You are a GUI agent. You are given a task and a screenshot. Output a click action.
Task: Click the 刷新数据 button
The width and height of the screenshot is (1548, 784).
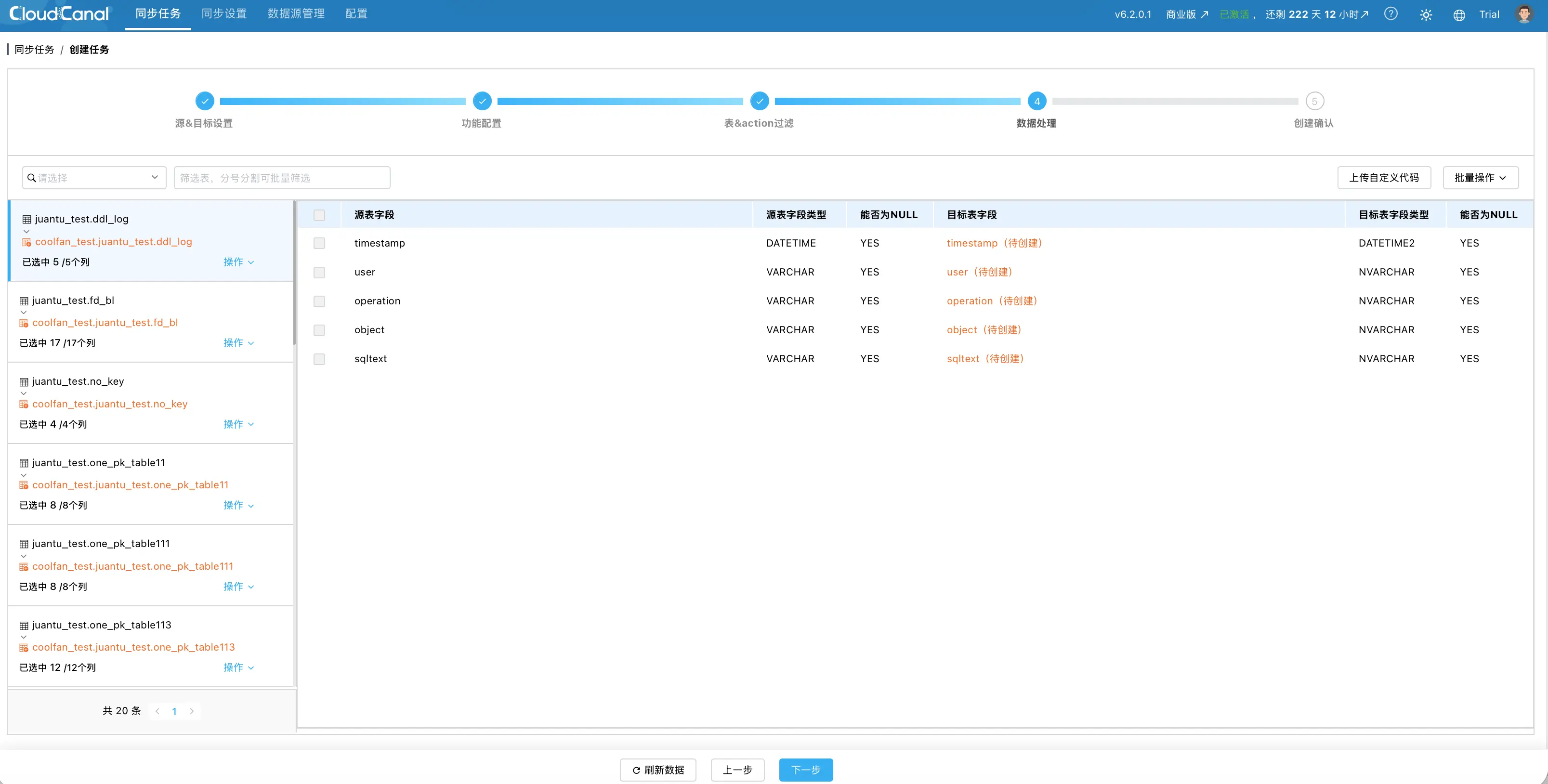tap(658, 770)
